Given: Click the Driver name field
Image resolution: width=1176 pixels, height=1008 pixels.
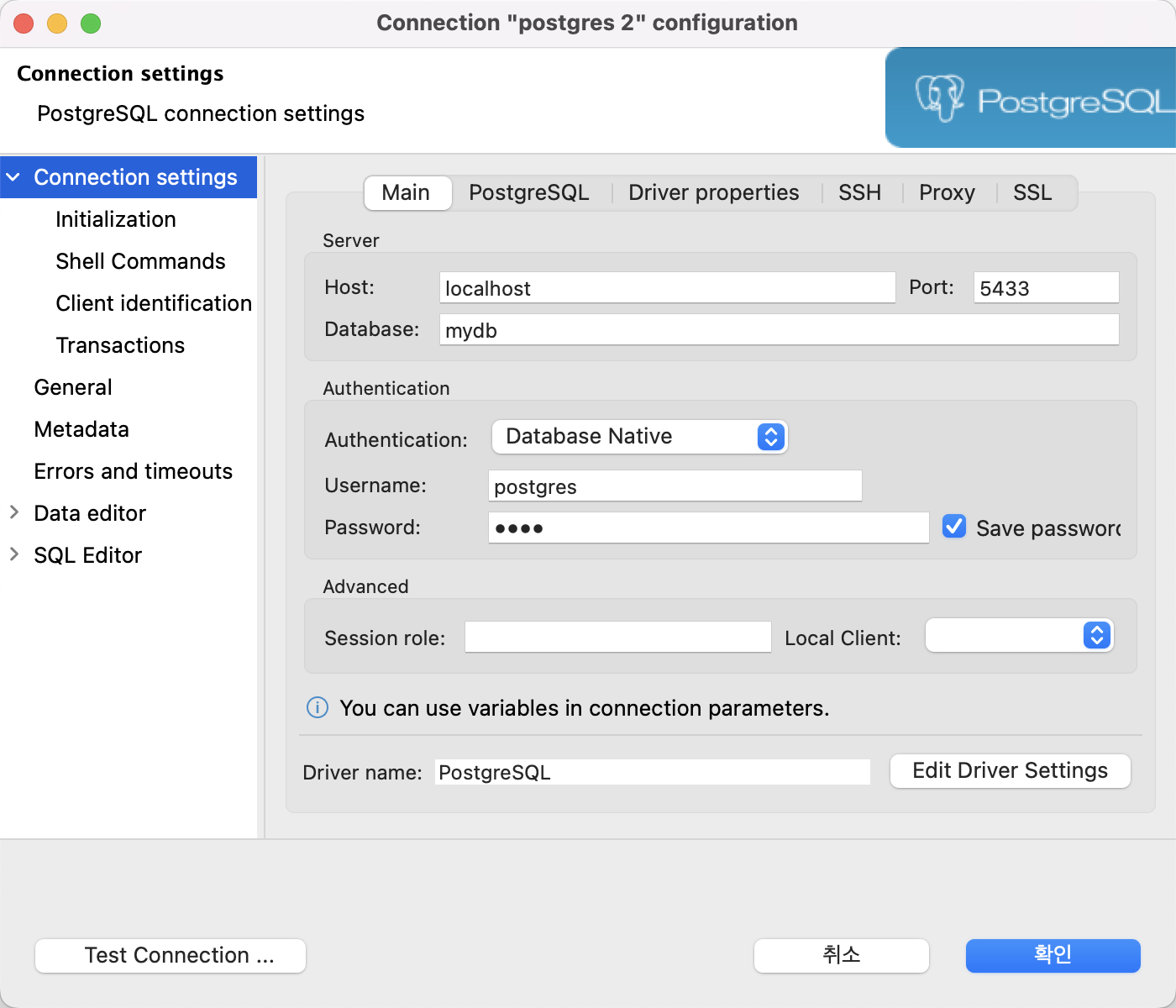Looking at the screenshot, I should click(653, 772).
